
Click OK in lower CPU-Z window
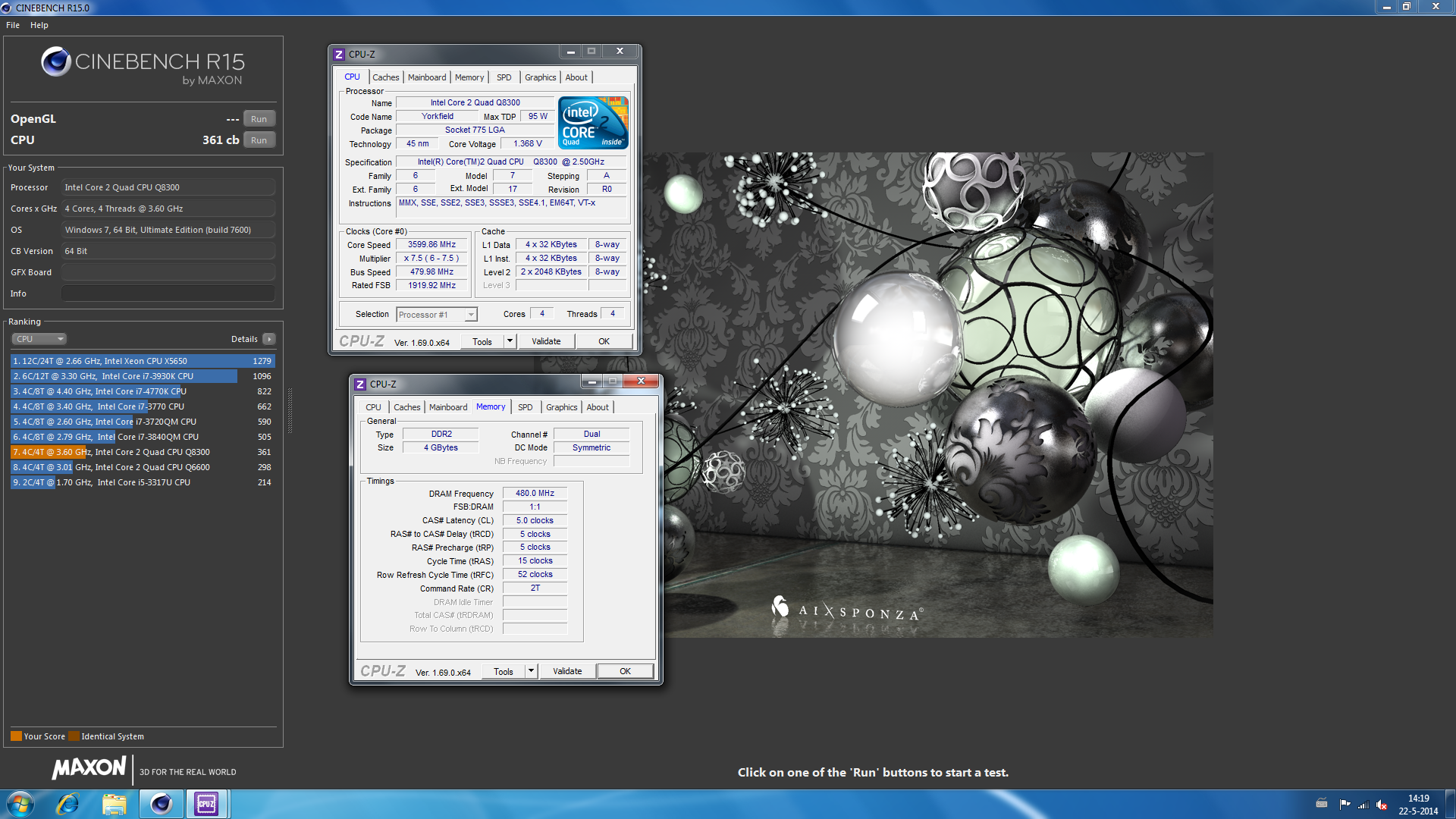pyautogui.click(x=625, y=672)
